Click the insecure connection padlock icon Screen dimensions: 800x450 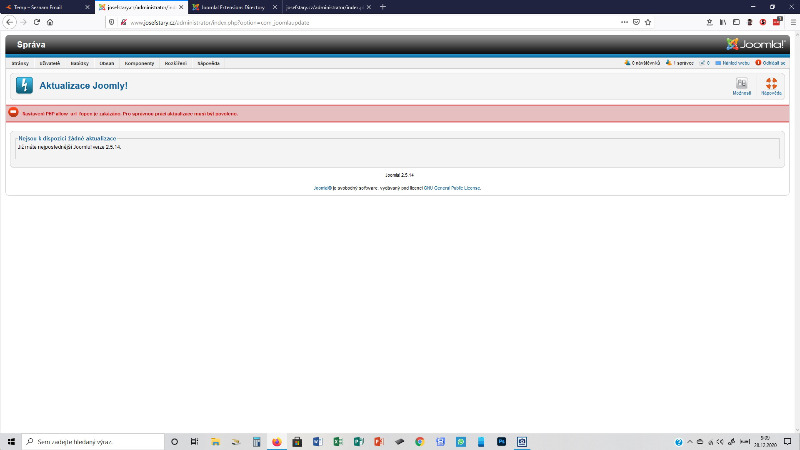click(x=123, y=22)
